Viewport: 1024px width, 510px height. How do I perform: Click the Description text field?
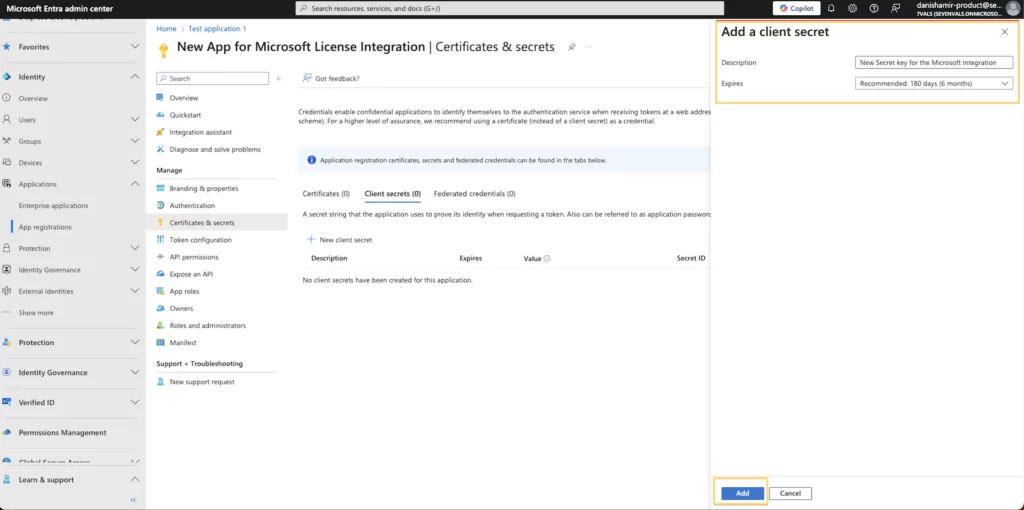pyautogui.click(x=935, y=62)
